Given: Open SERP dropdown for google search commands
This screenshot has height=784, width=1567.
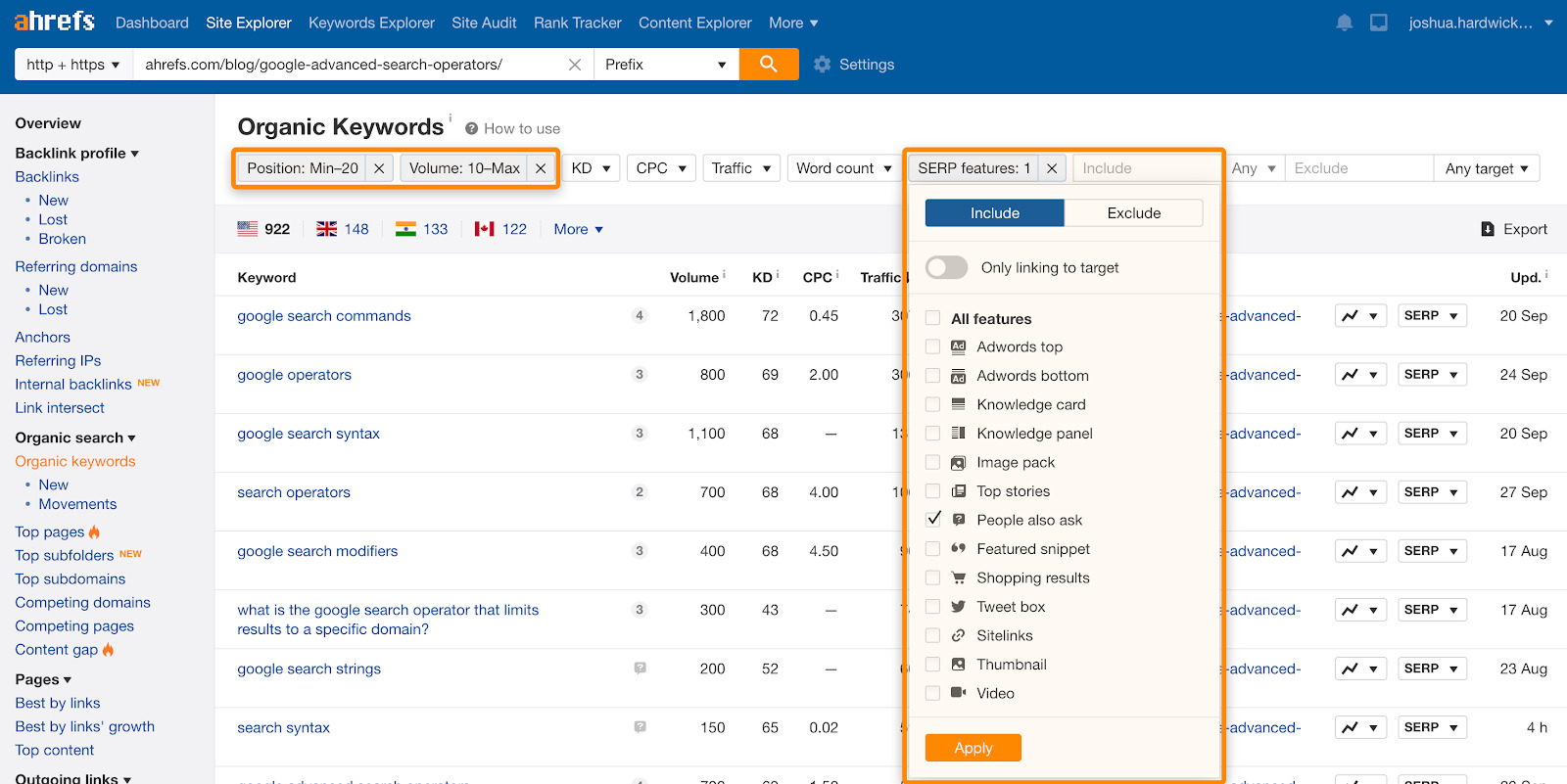Looking at the screenshot, I should coord(1432,316).
